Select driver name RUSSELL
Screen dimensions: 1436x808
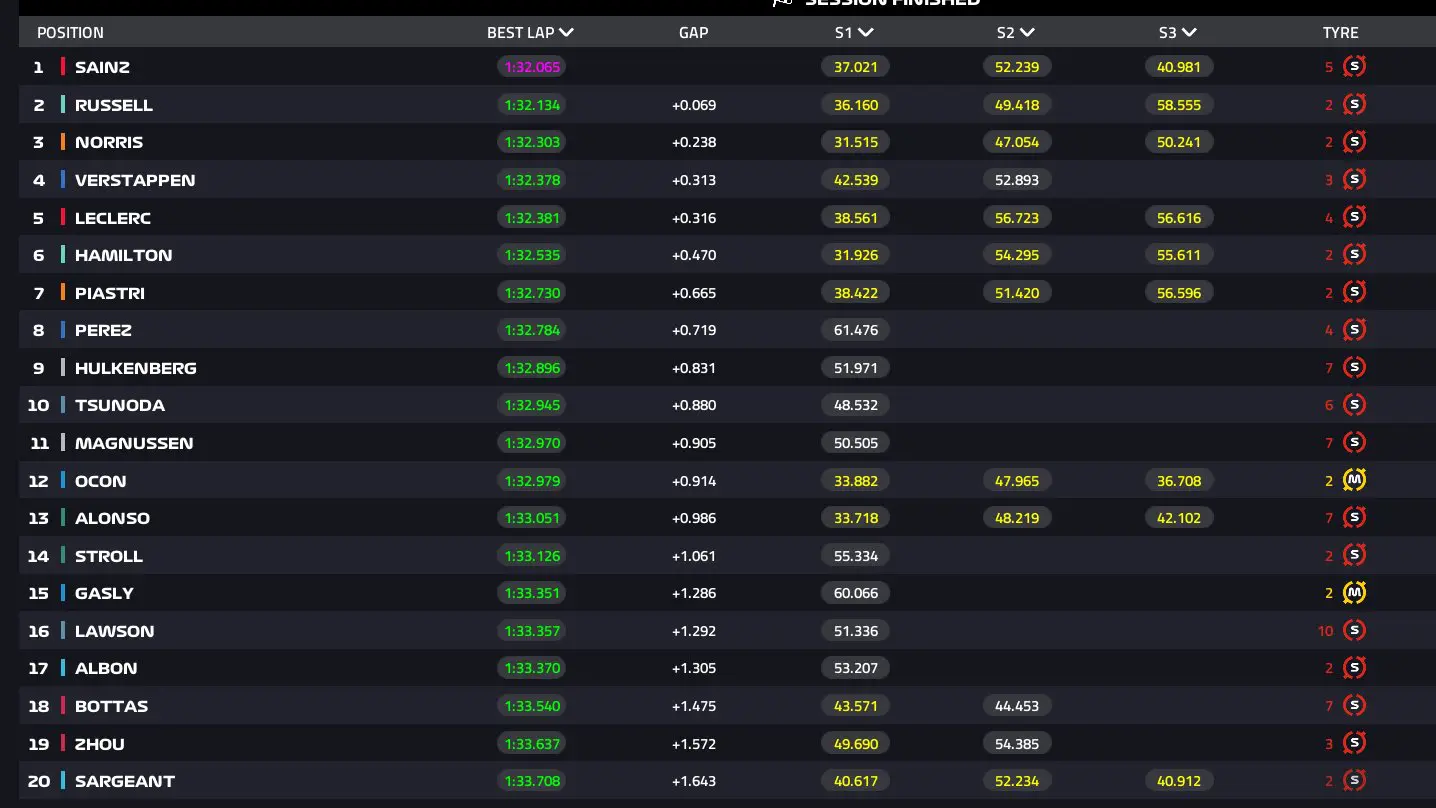tap(114, 105)
